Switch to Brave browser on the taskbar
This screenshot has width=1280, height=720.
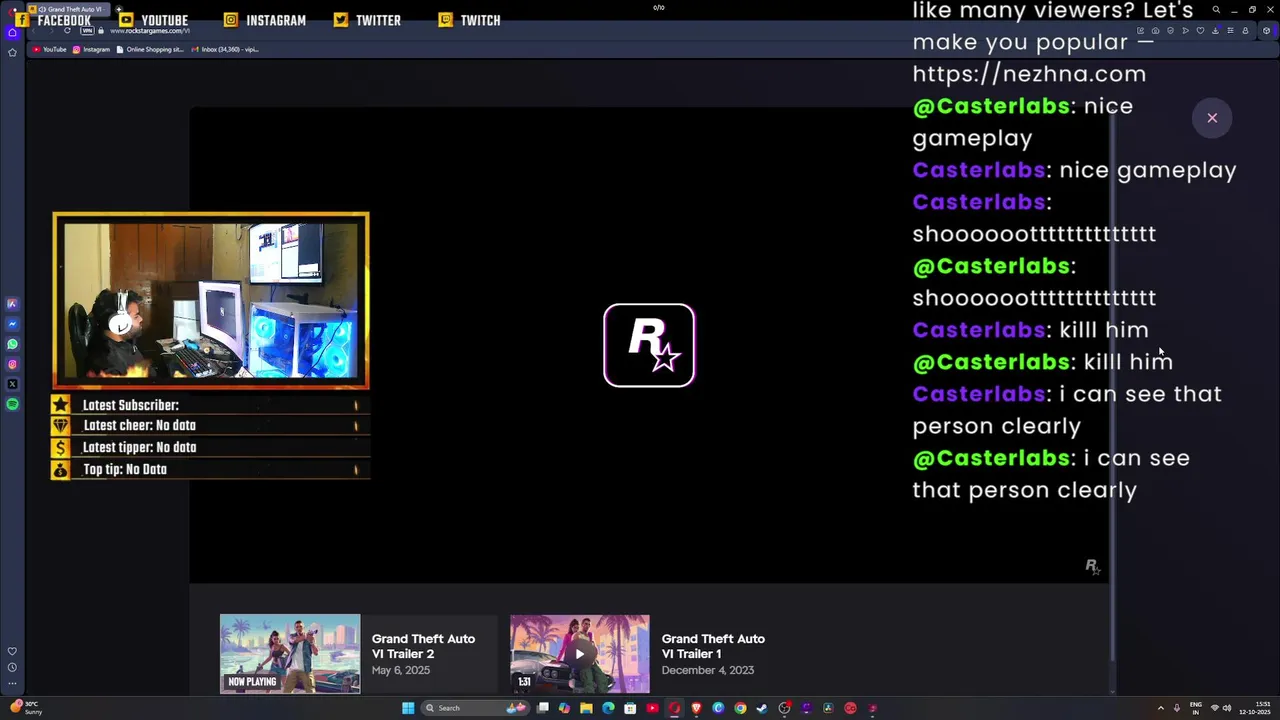696,708
